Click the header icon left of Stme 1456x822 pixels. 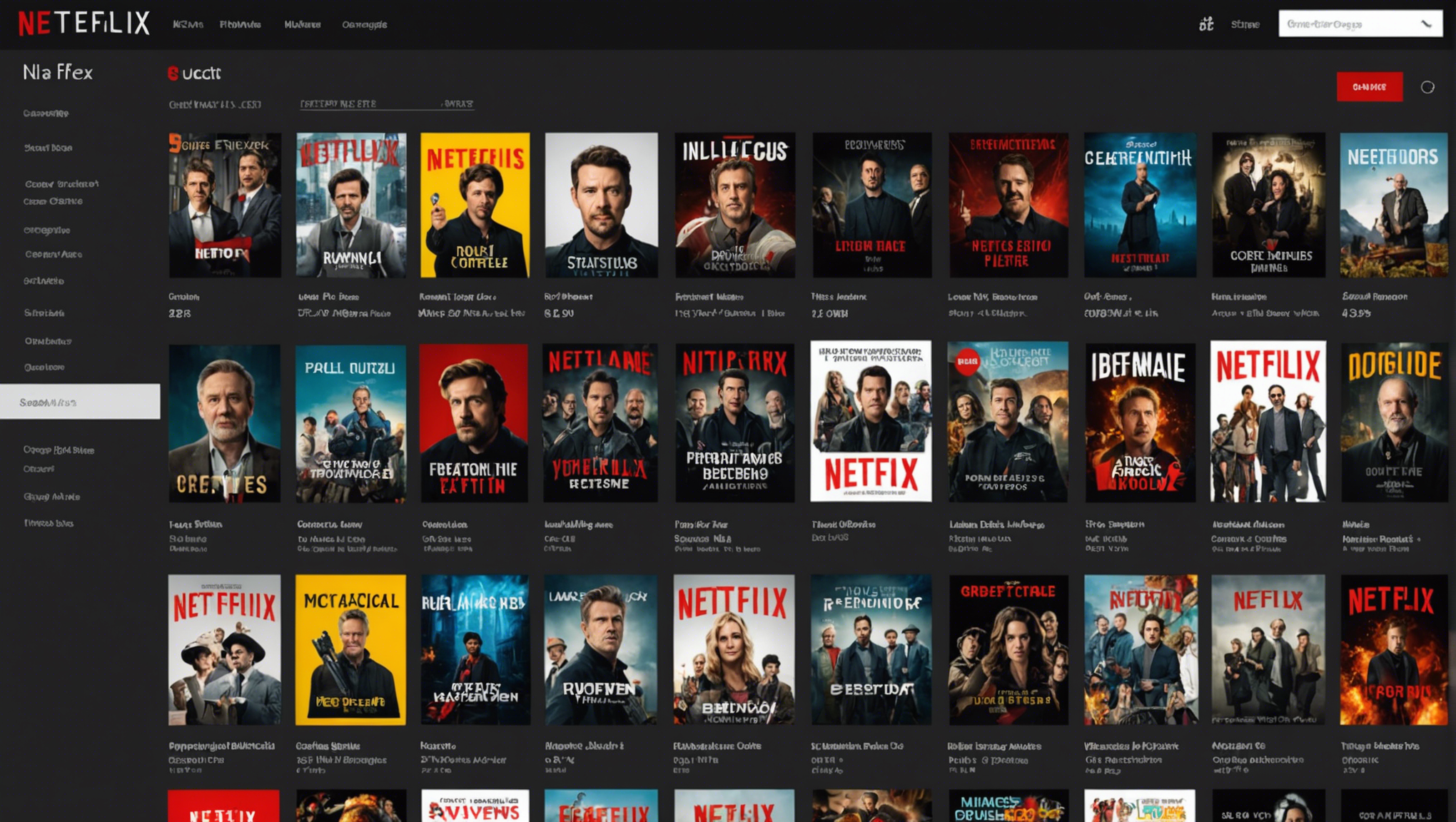[1205, 24]
